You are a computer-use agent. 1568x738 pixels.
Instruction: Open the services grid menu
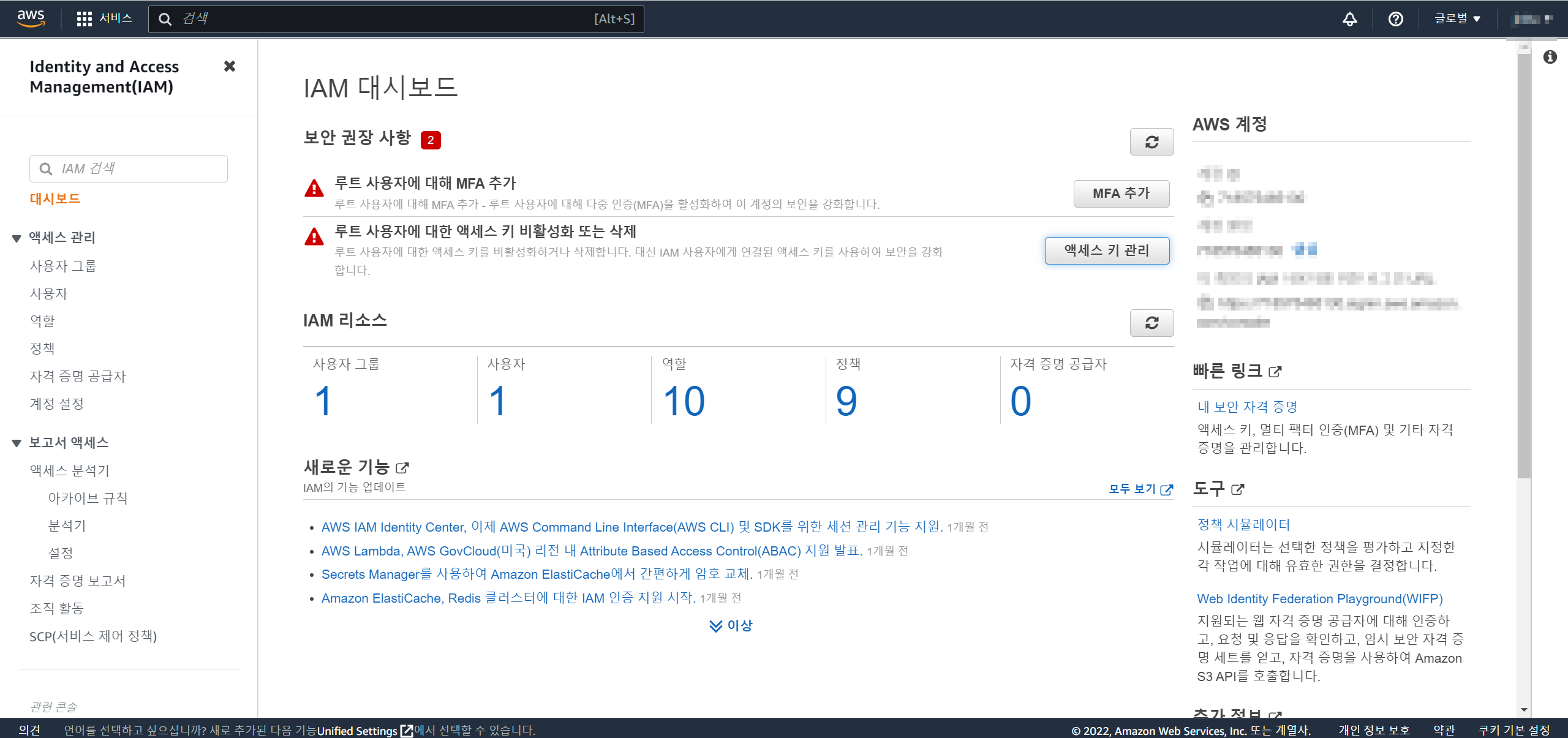tap(84, 19)
